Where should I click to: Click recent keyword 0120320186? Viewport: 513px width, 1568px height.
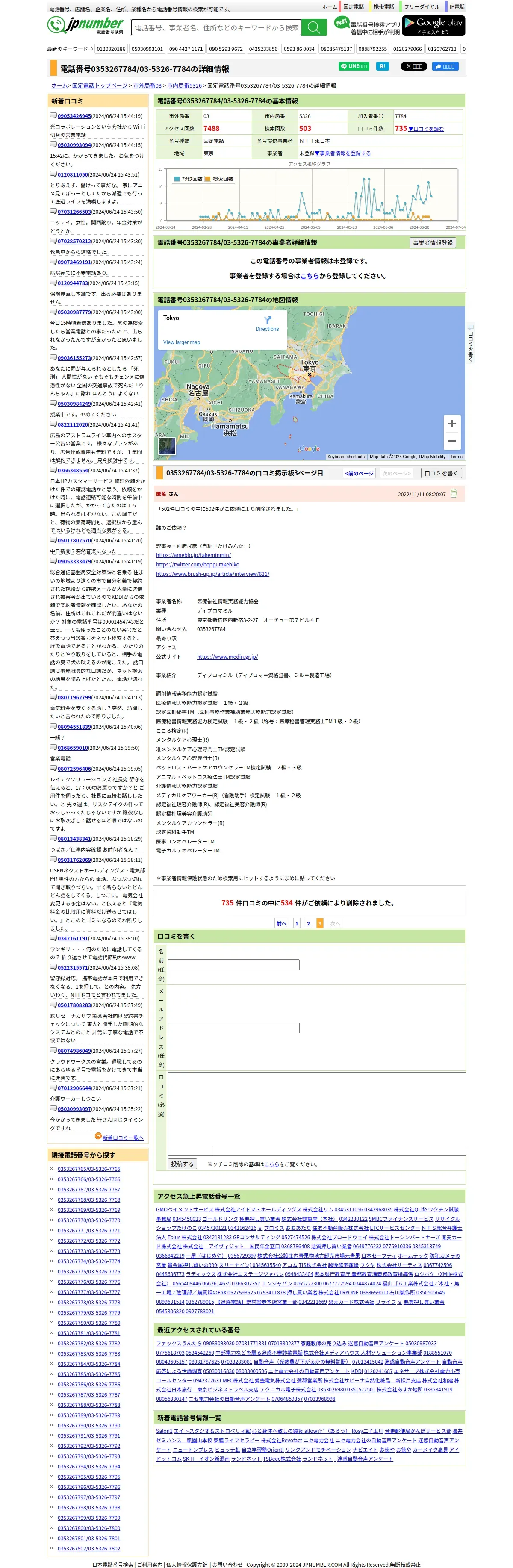tap(111, 49)
